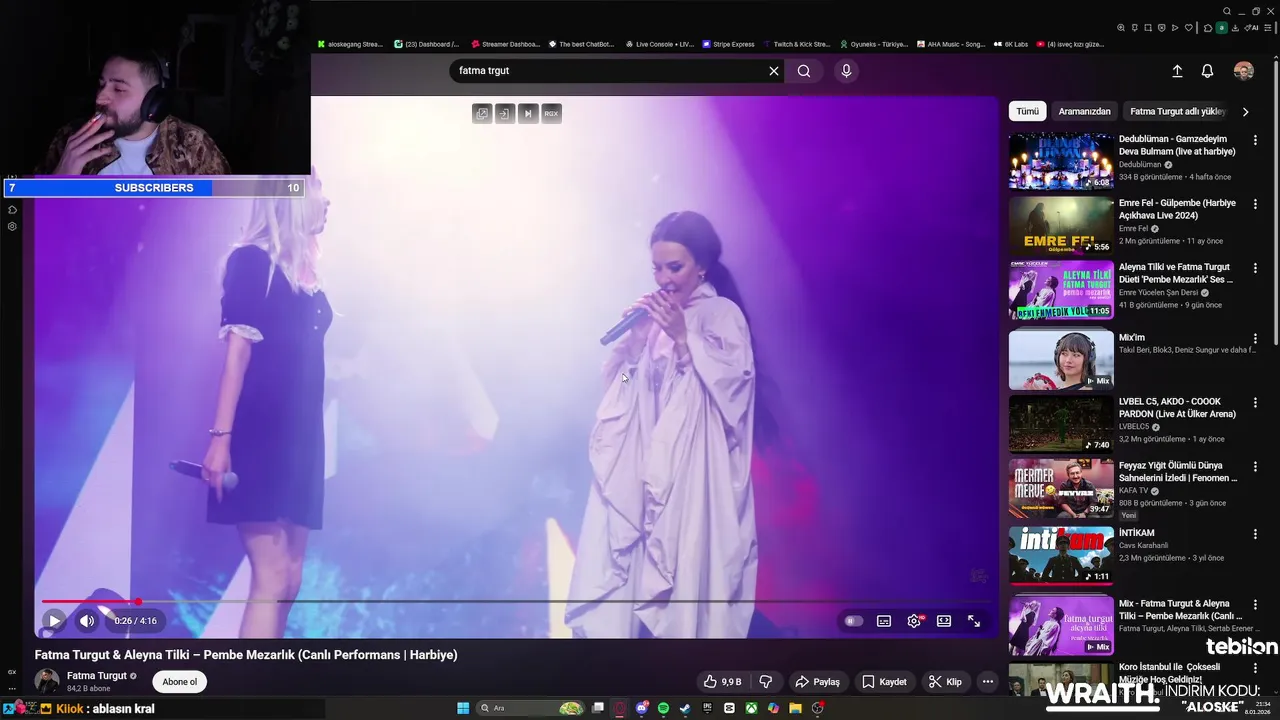Select the 'Aramanızdan' filter chip
The width and height of the screenshot is (1280, 720).
pyautogui.click(x=1084, y=111)
